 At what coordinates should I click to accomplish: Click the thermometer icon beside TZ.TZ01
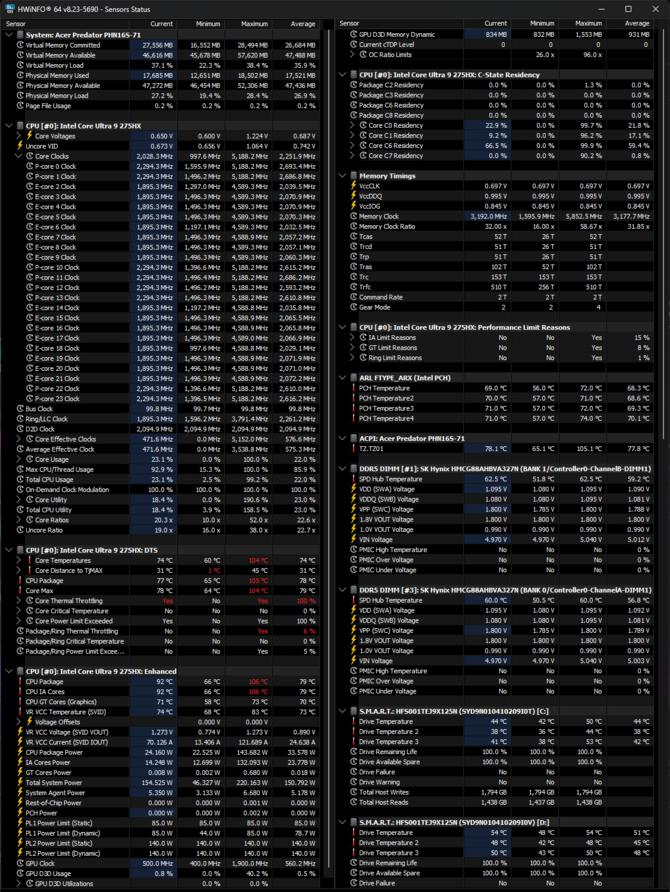[x=353, y=449]
